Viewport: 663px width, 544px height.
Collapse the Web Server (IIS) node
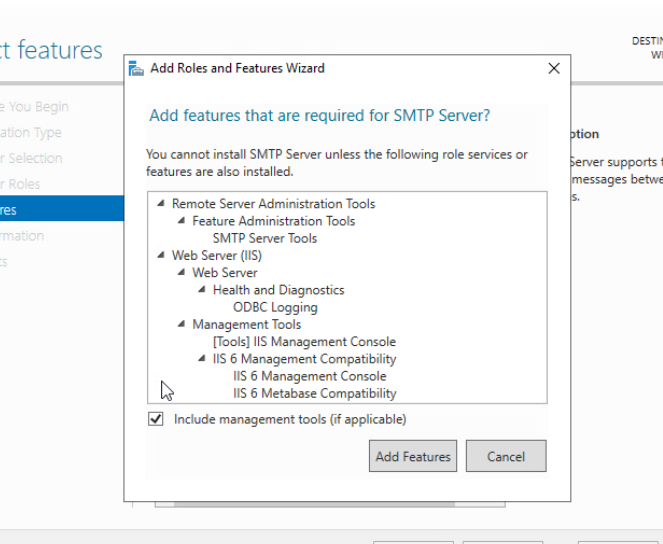pyautogui.click(x=161, y=255)
